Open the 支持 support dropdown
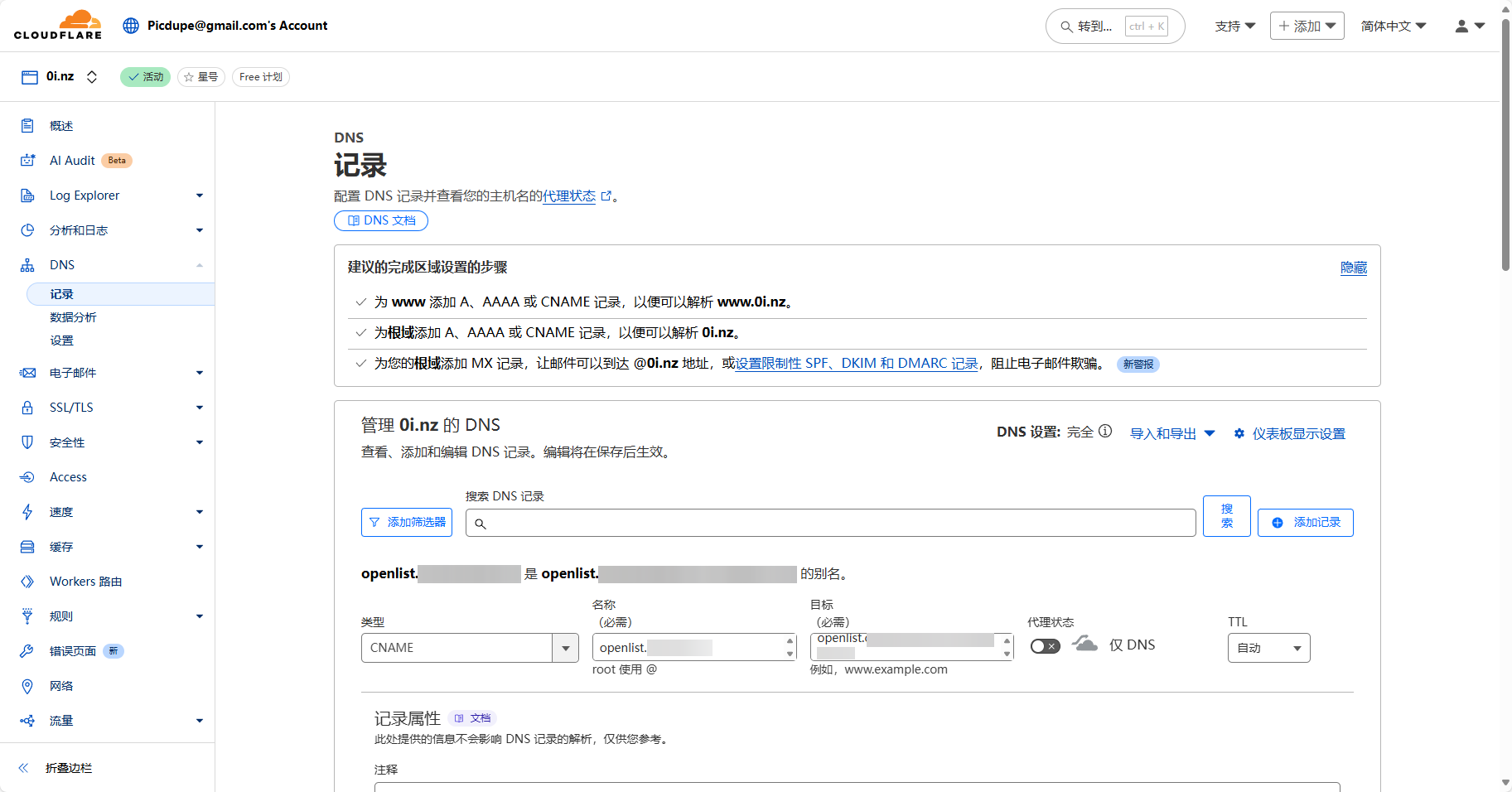The height and width of the screenshot is (792, 1512). (x=1234, y=27)
